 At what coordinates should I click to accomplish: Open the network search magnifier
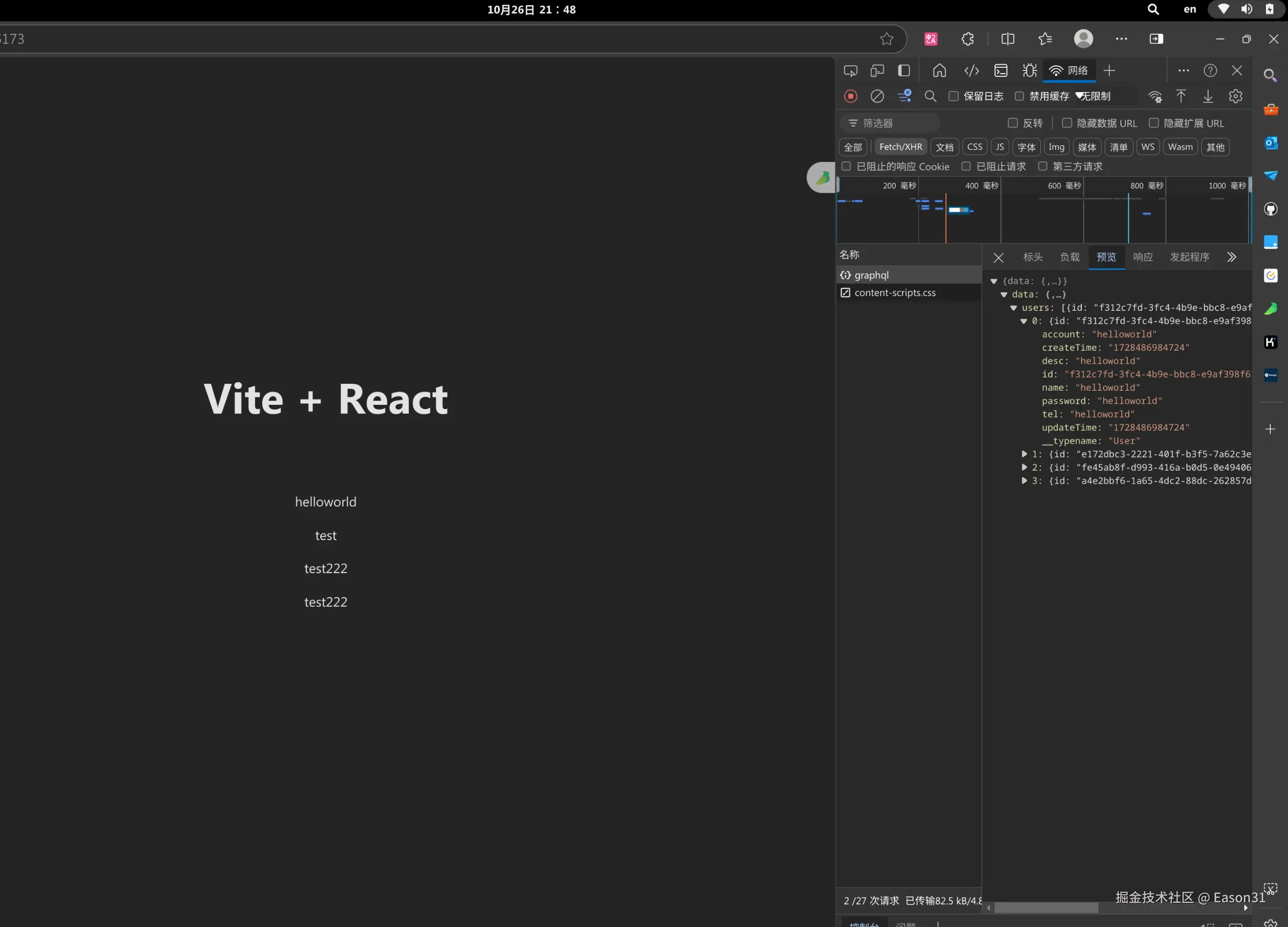point(930,96)
